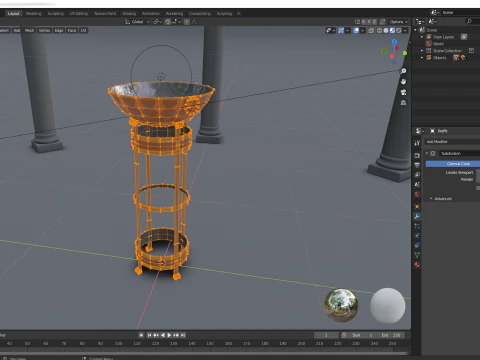The height and width of the screenshot is (360, 480).
Task: Expand Scene Collection in outliner
Action: click(422, 51)
